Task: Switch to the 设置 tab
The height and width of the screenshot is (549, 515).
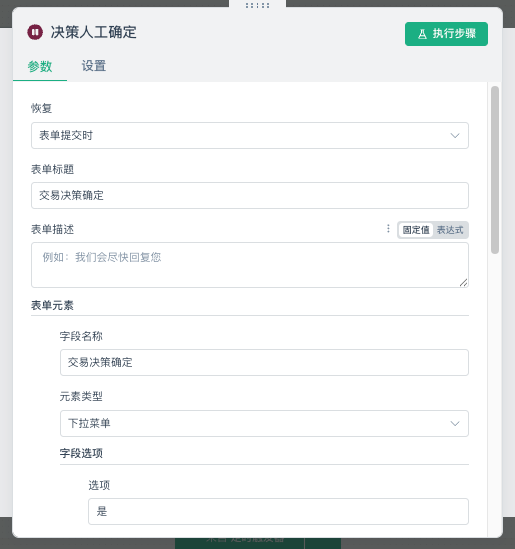Action: [x=94, y=66]
